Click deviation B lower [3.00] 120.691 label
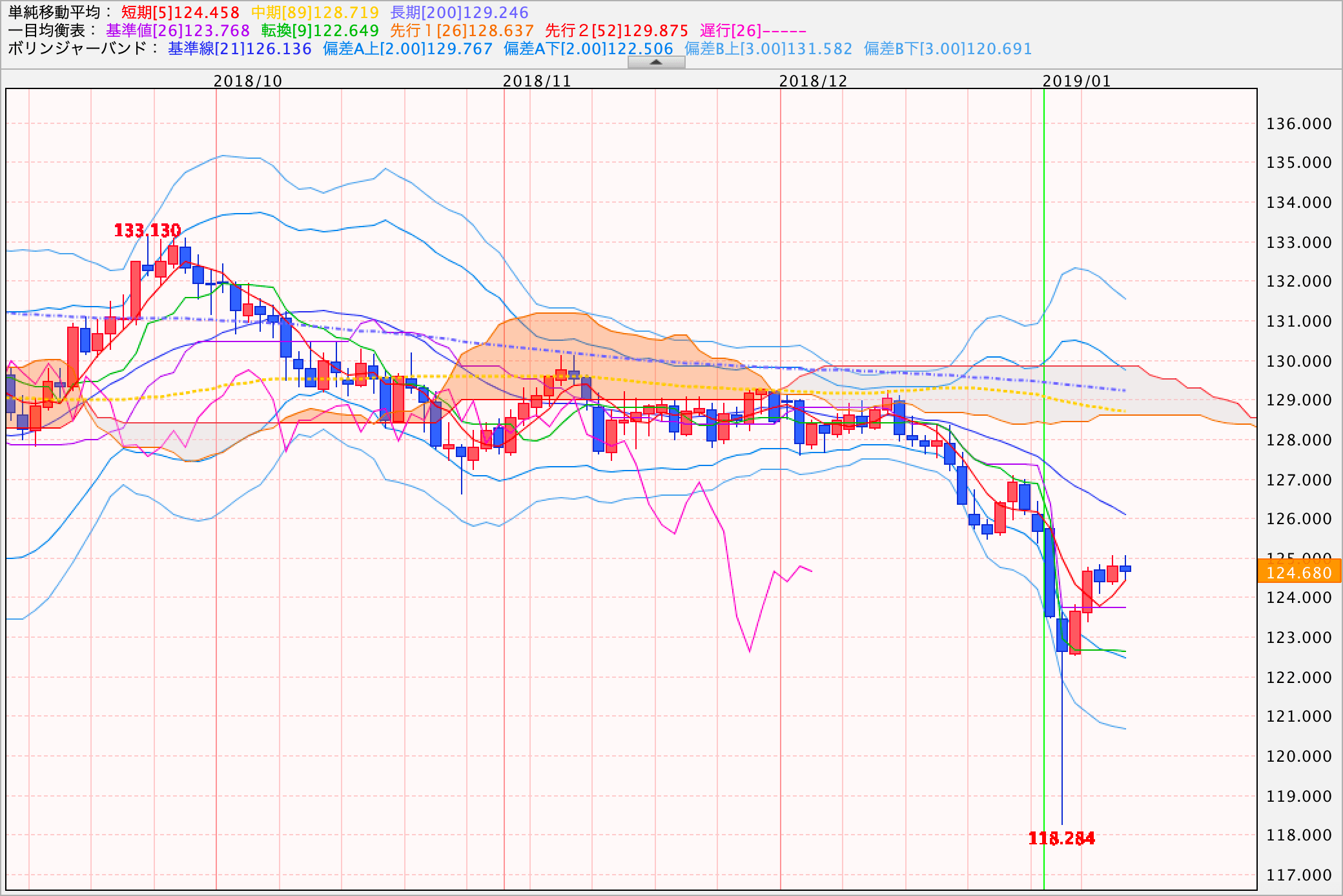 pyautogui.click(x=948, y=49)
